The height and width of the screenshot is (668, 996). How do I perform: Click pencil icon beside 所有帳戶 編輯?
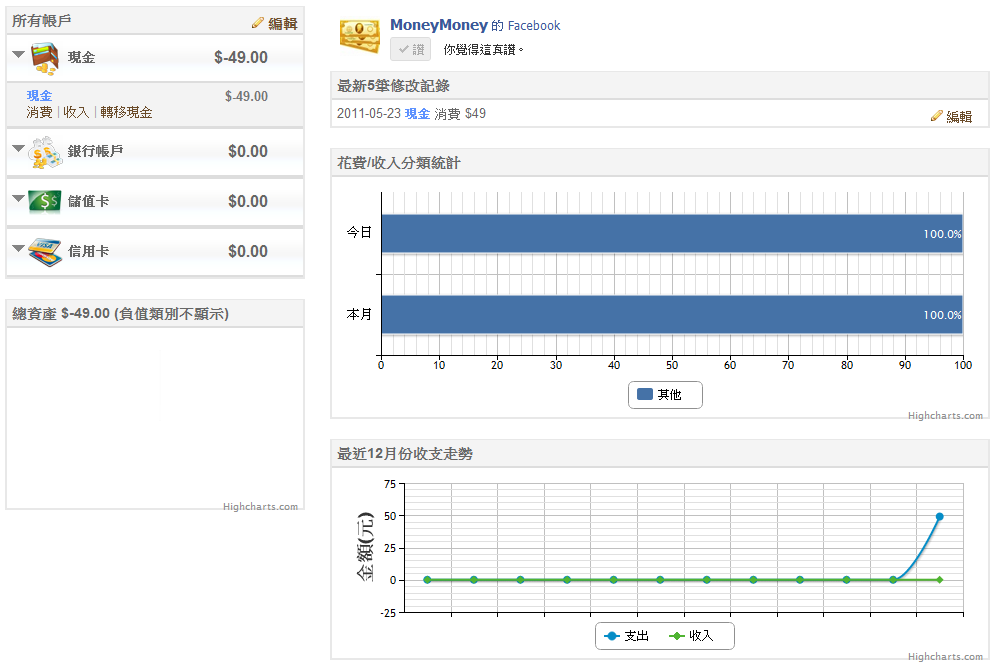point(258,23)
